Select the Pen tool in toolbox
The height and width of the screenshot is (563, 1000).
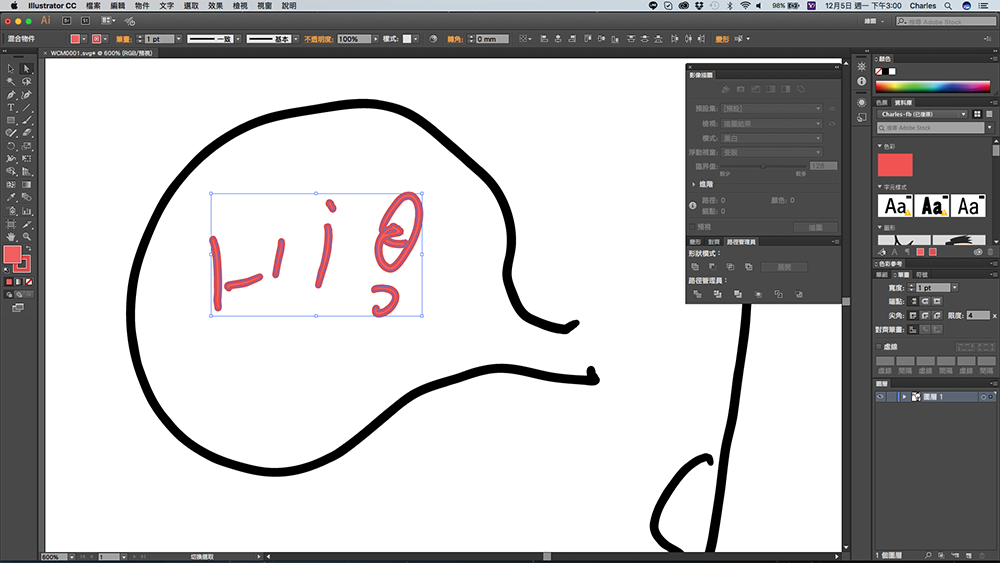click(11, 95)
